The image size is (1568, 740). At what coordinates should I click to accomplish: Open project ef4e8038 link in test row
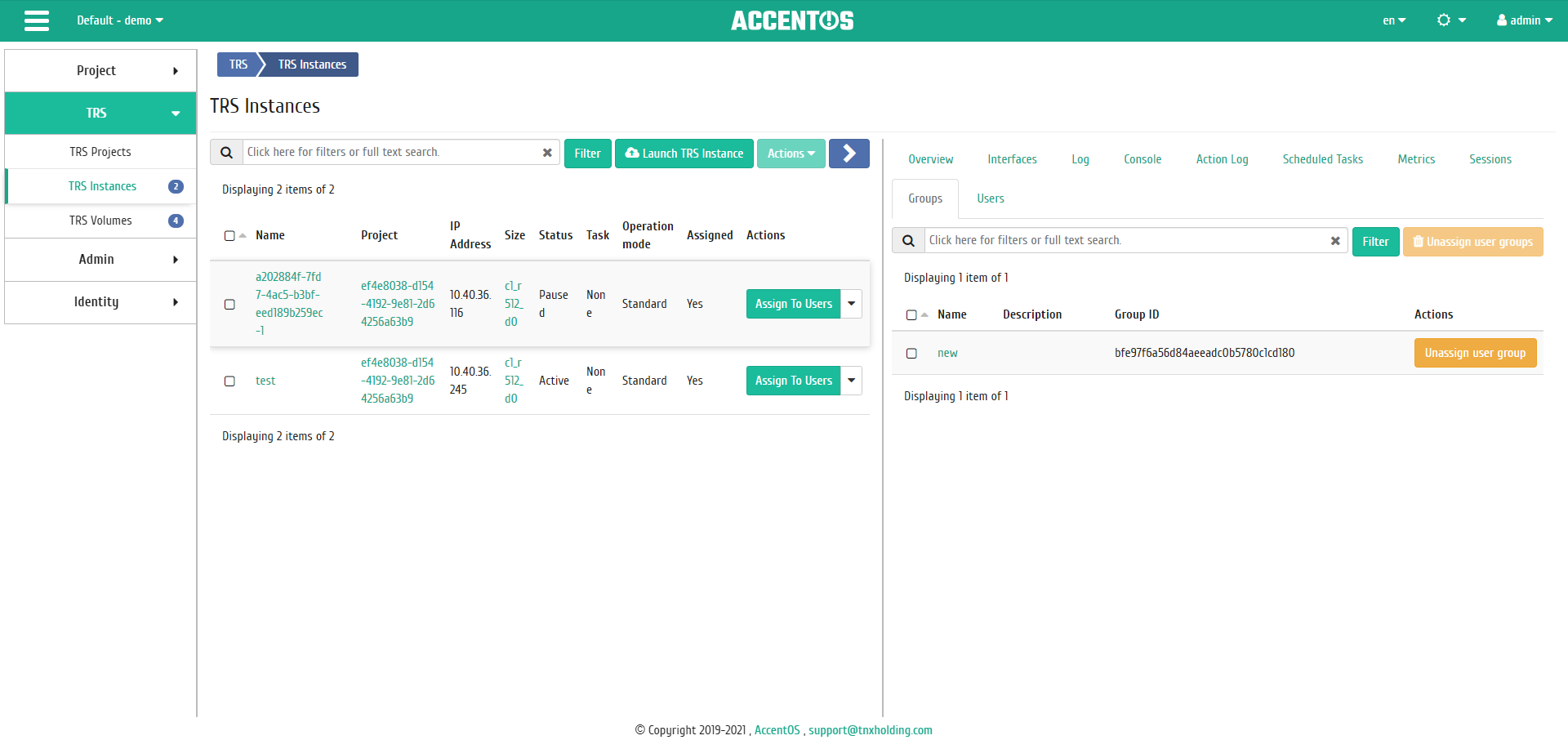[x=398, y=381]
